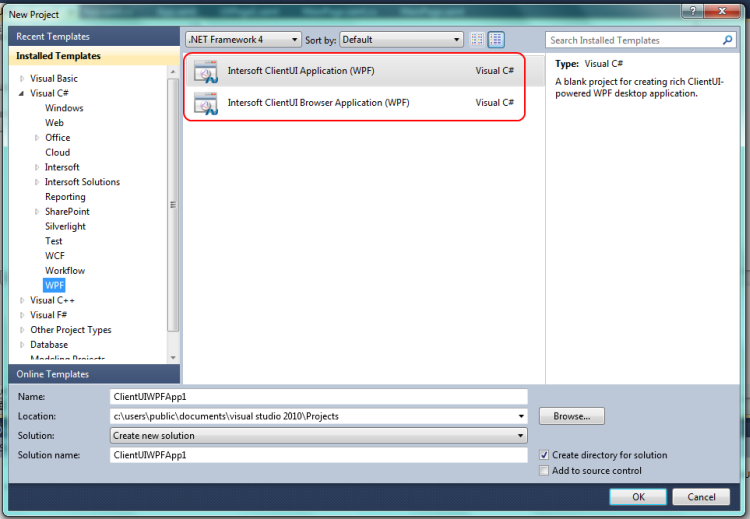The width and height of the screenshot is (750, 519).
Task: Select the Intersoft Solutions tree item label
Action: (x=82, y=182)
